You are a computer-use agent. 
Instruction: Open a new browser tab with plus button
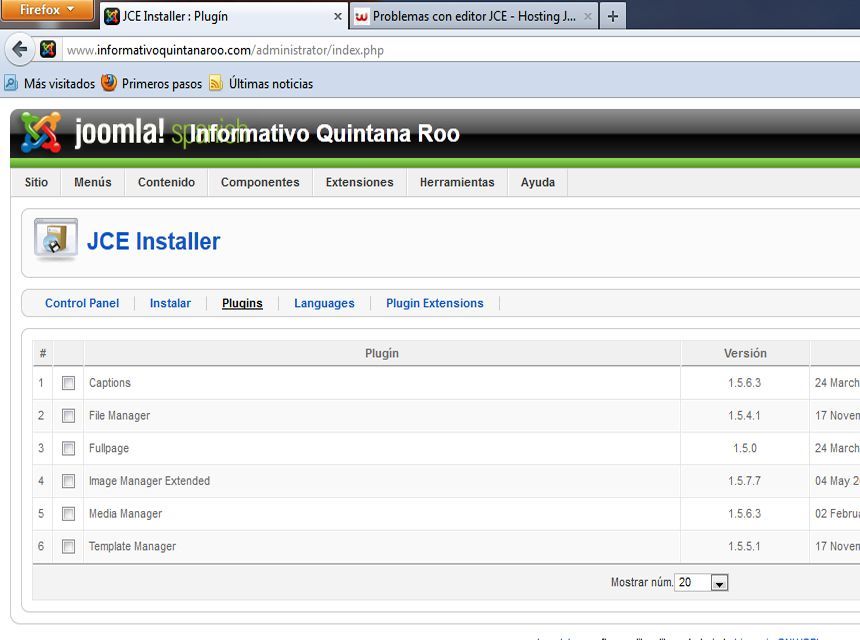coord(613,16)
